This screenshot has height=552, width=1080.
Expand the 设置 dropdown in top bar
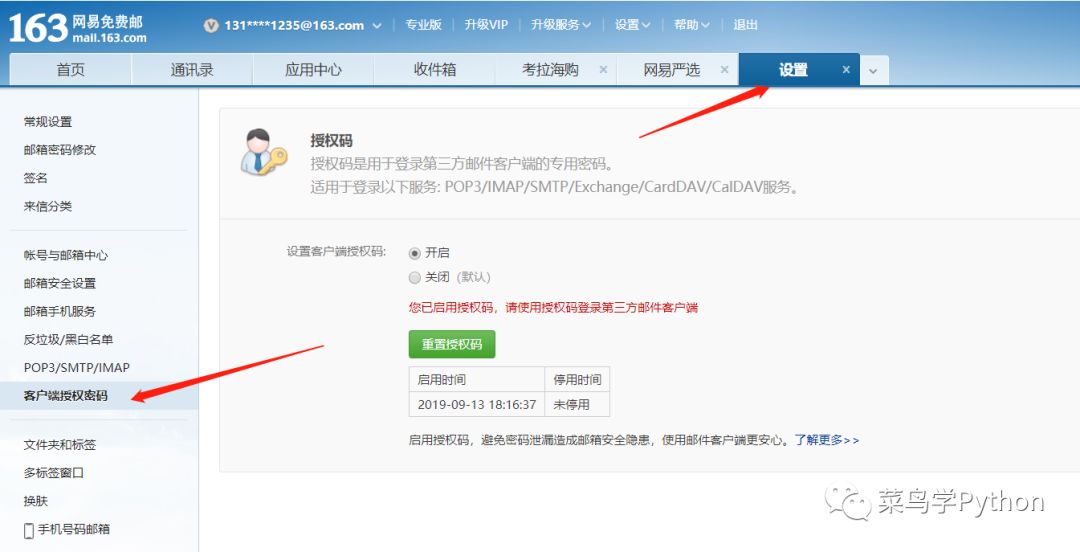click(x=646, y=25)
